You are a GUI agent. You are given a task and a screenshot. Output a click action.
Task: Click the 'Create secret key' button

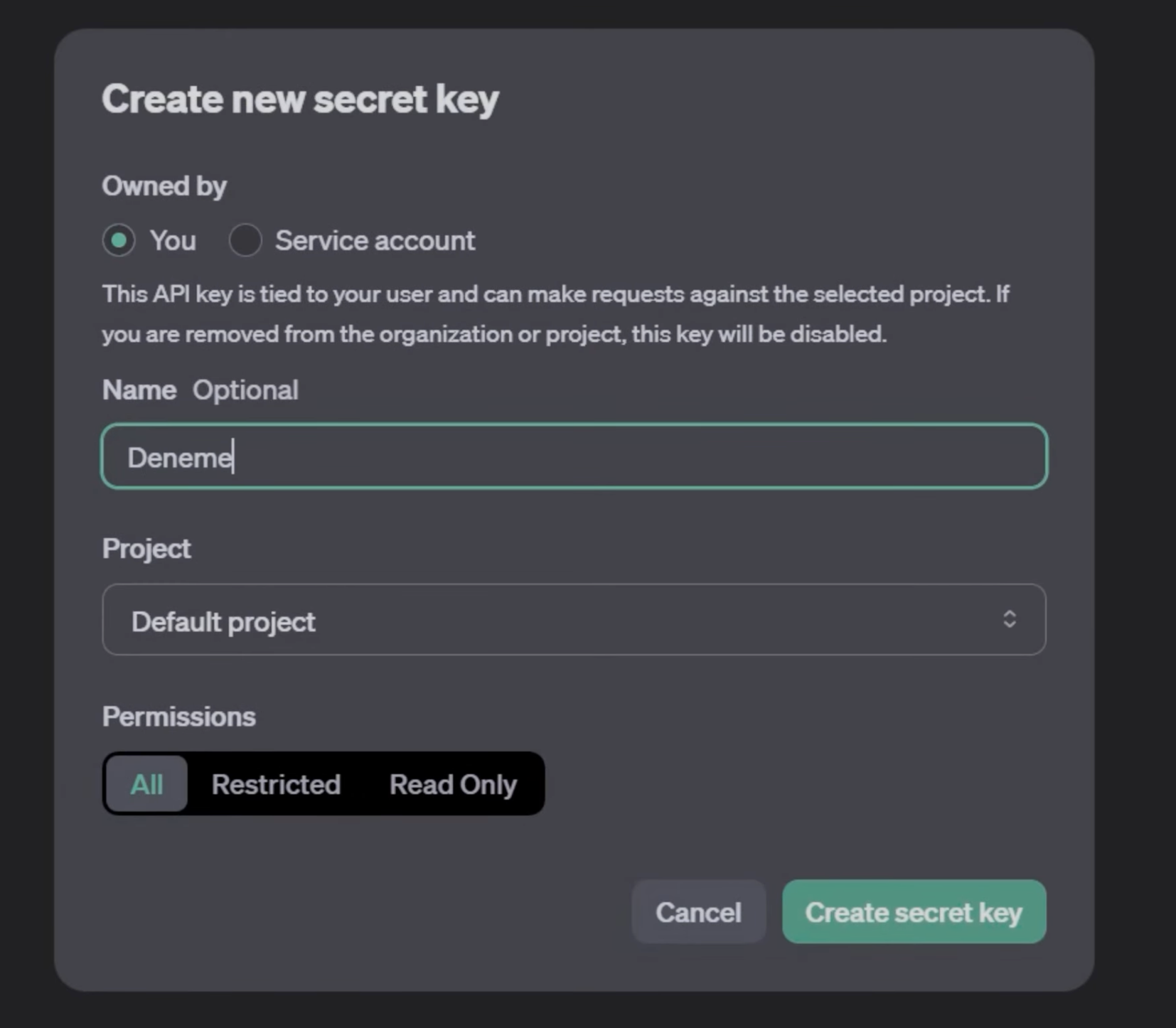(913, 912)
